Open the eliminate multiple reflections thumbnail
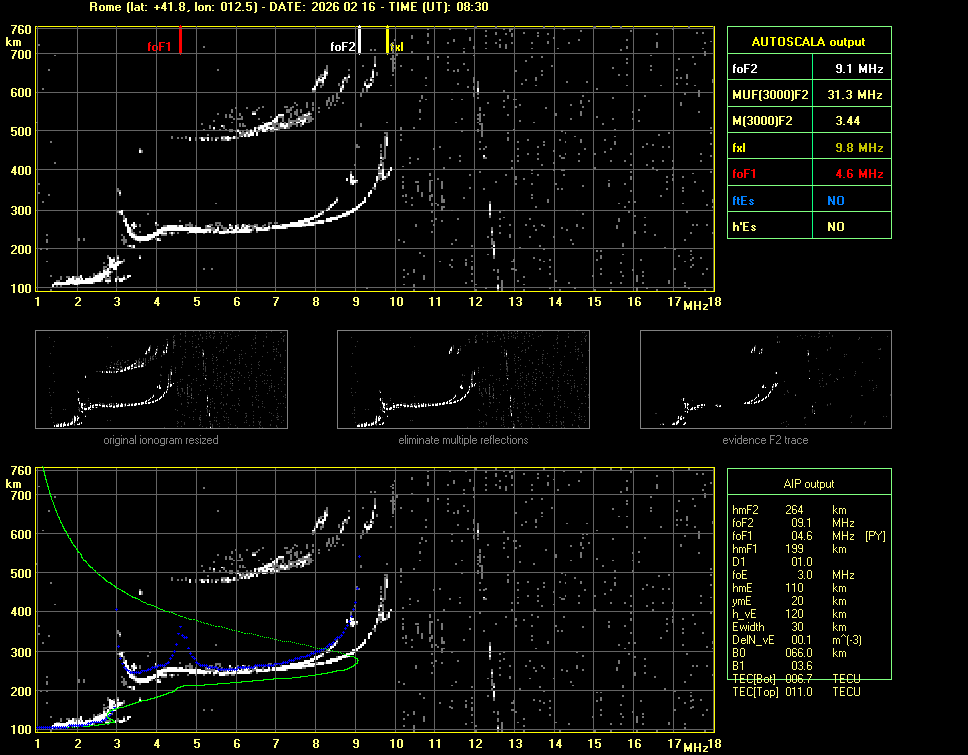 (x=463, y=379)
